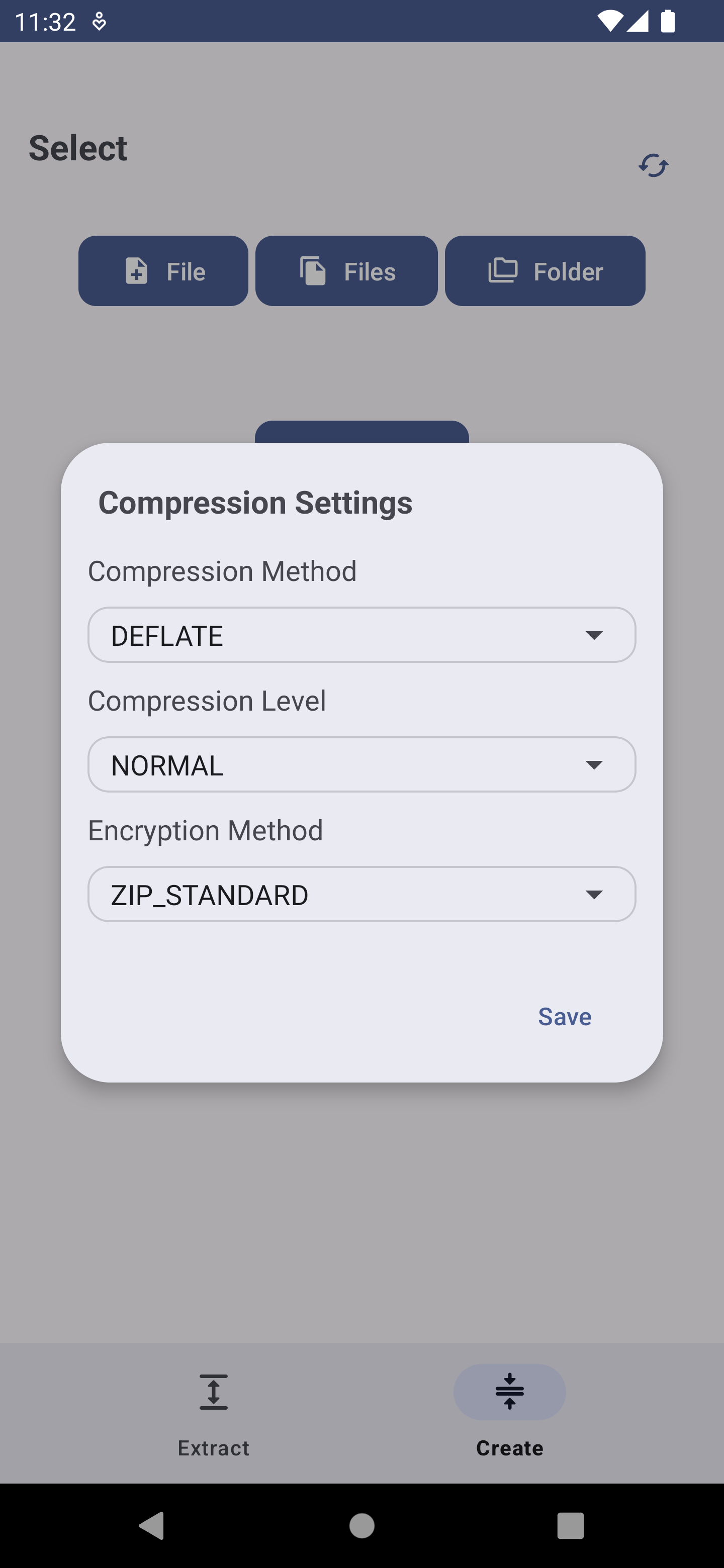Open the DEFLATE compression method dropdown
The image size is (724, 1568).
click(x=361, y=635)
